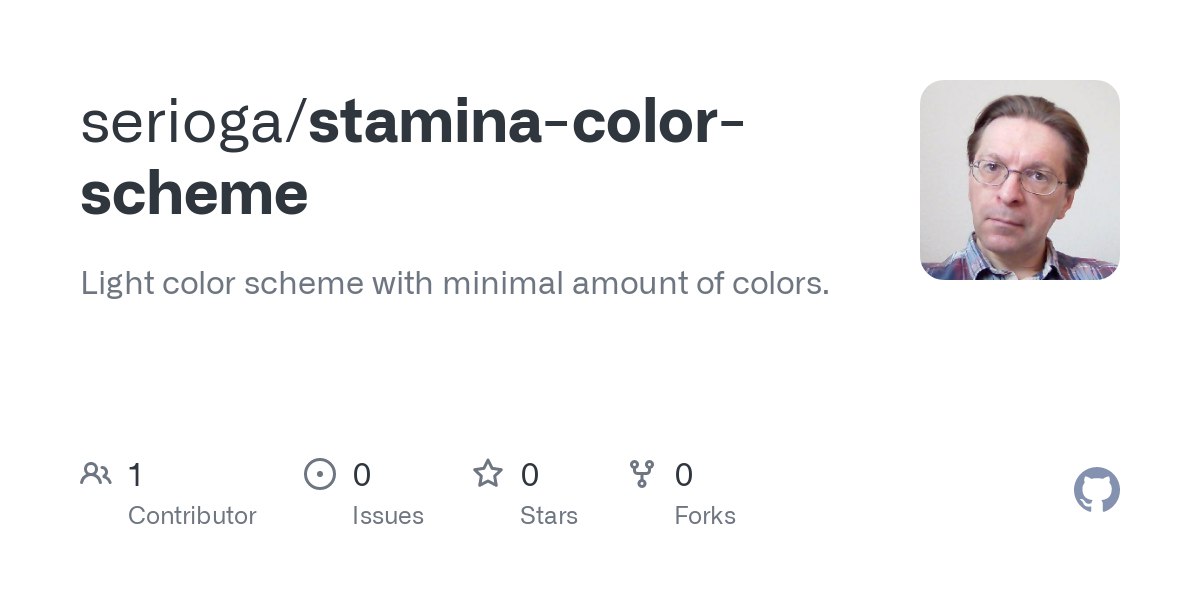1200x600 pixels.
Task: Select the "Stars" label
Action: point(549,516)
